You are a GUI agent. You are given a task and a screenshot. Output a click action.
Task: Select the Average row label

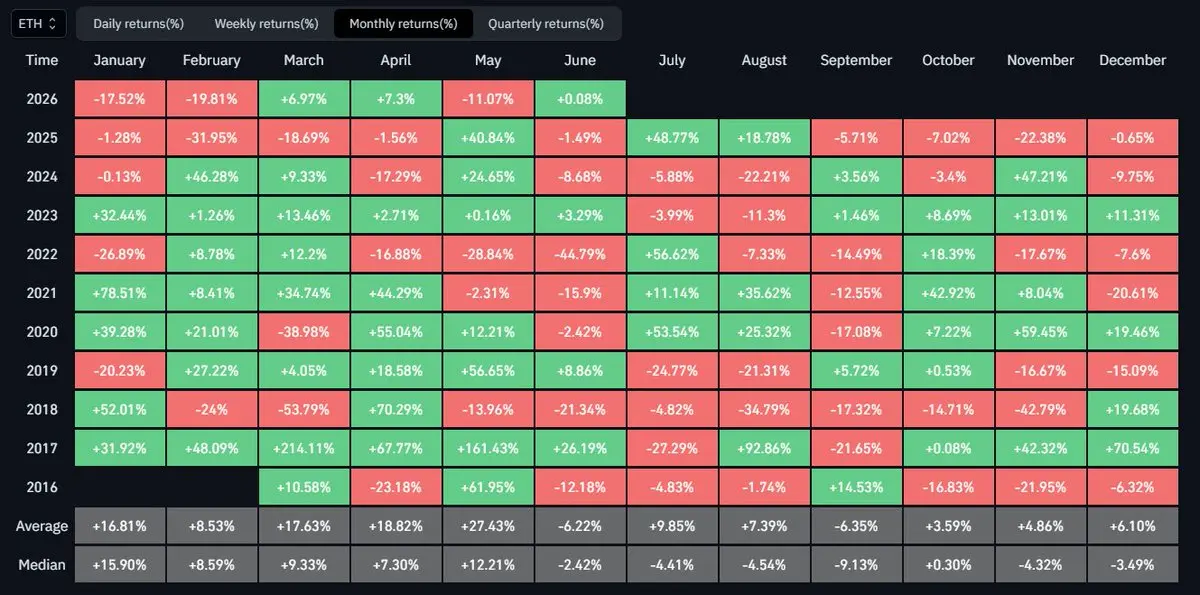point(42,526)
